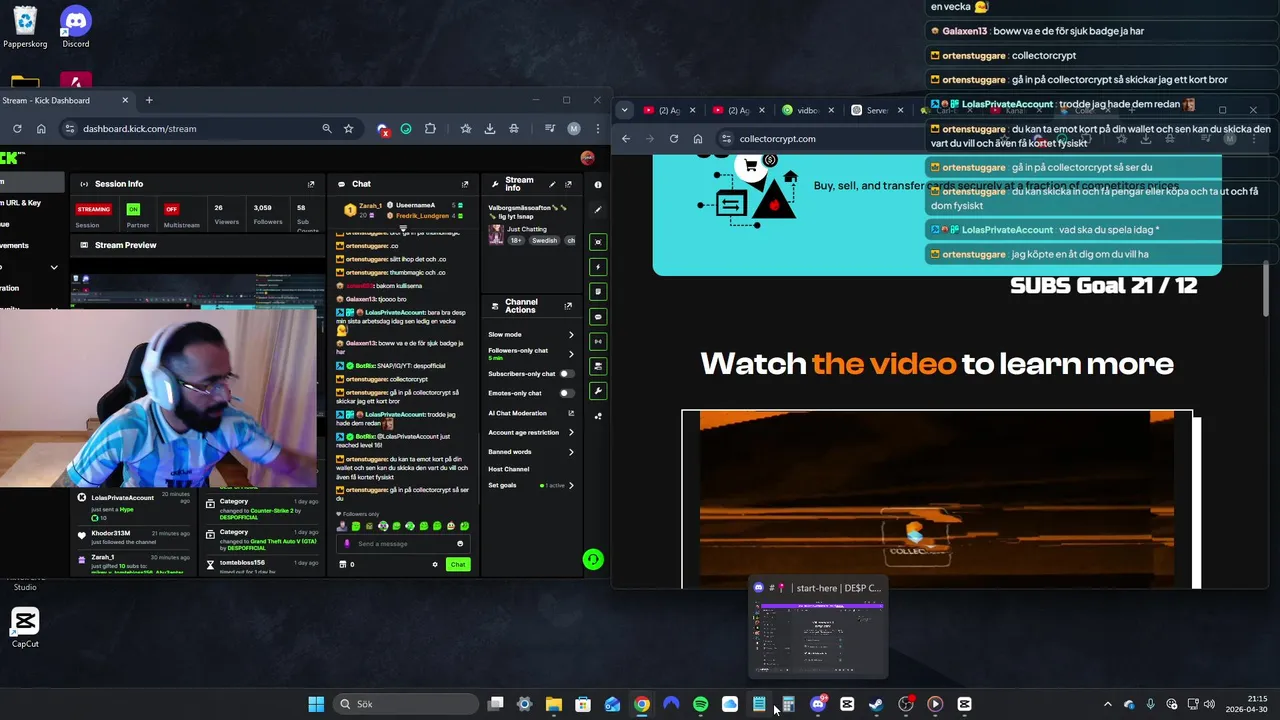Click the Send a message chat field
Viewport: 1280px width, 720px height.
click(403, 543)
